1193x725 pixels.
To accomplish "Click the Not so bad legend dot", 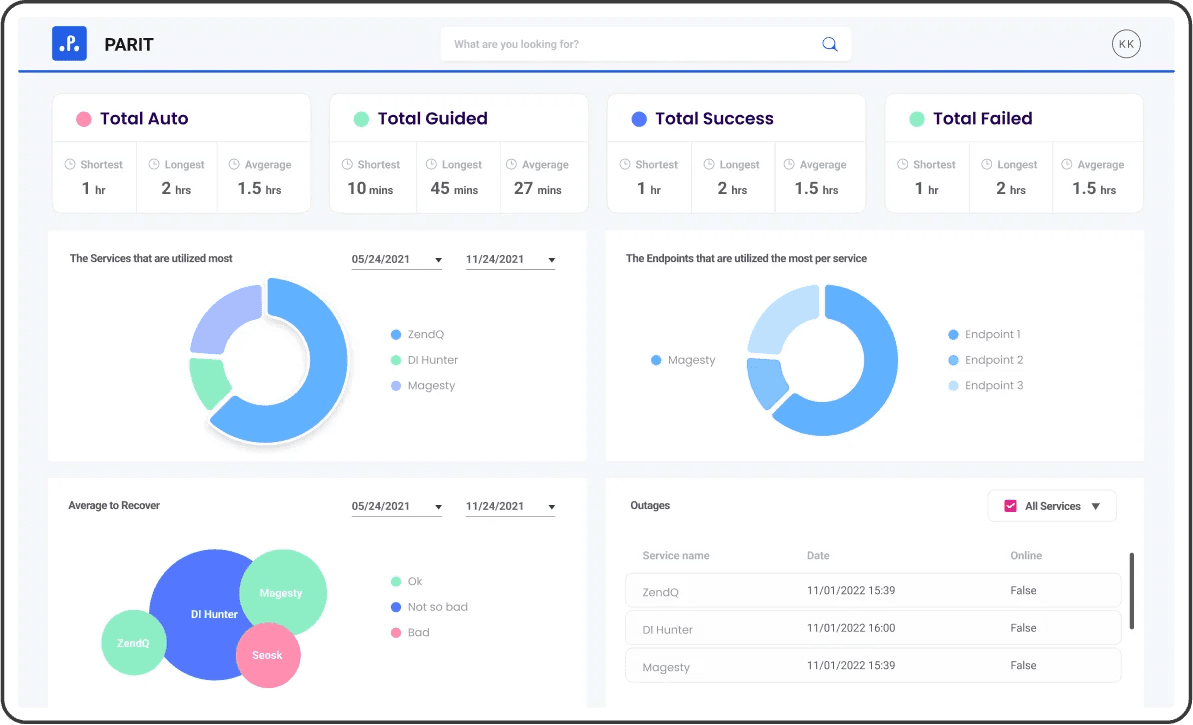I will [396, 607].
